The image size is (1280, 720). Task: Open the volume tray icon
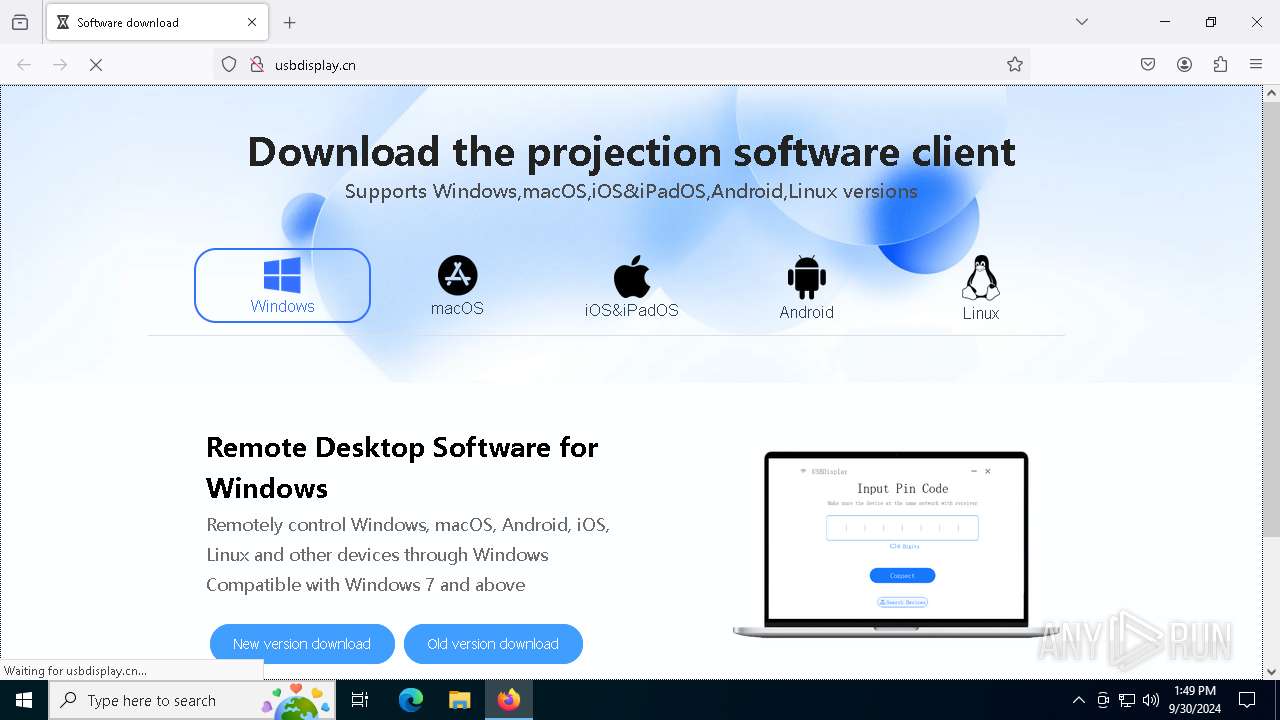coord(1151,700)
